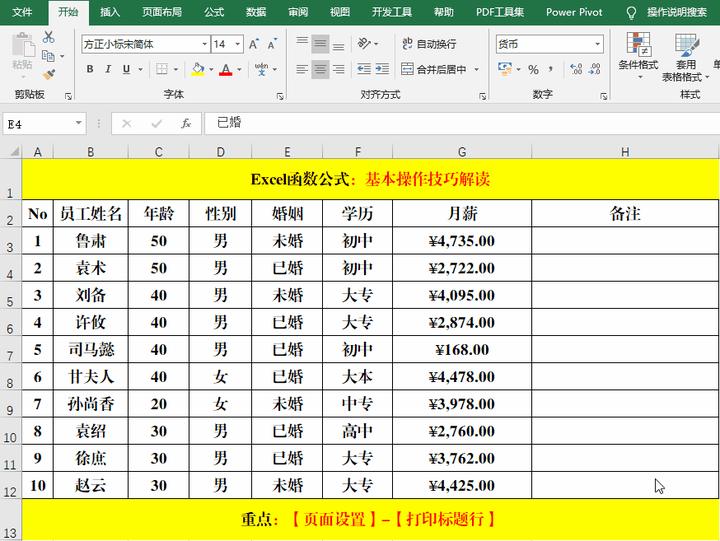Select the 备注 header cell
The height and width of the screenshot is (541, 720).
pos(625,214)
